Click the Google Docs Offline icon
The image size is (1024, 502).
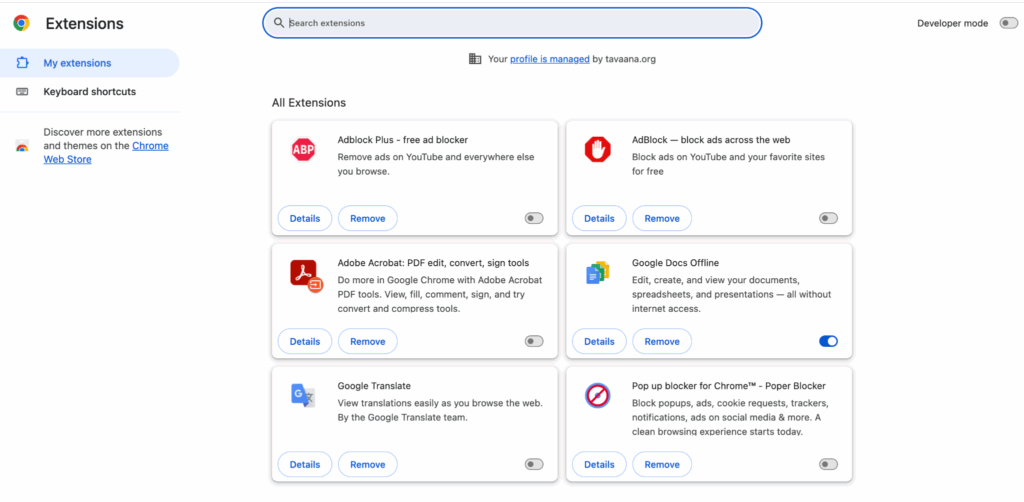pos(597,273)
